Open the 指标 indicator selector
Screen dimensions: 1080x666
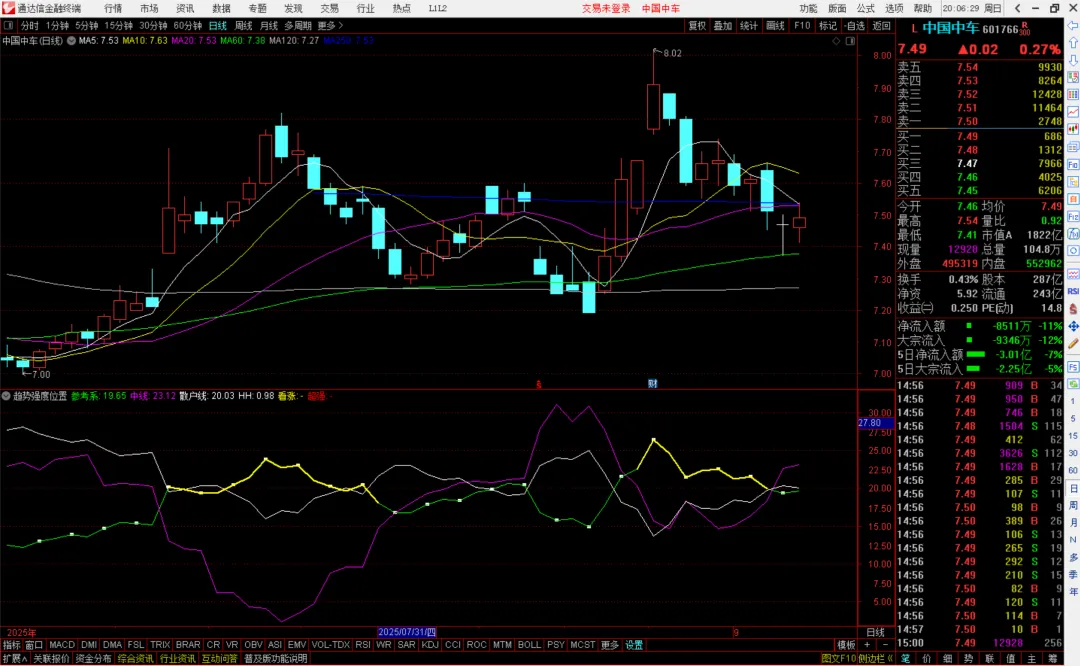(x=12, y=645)
